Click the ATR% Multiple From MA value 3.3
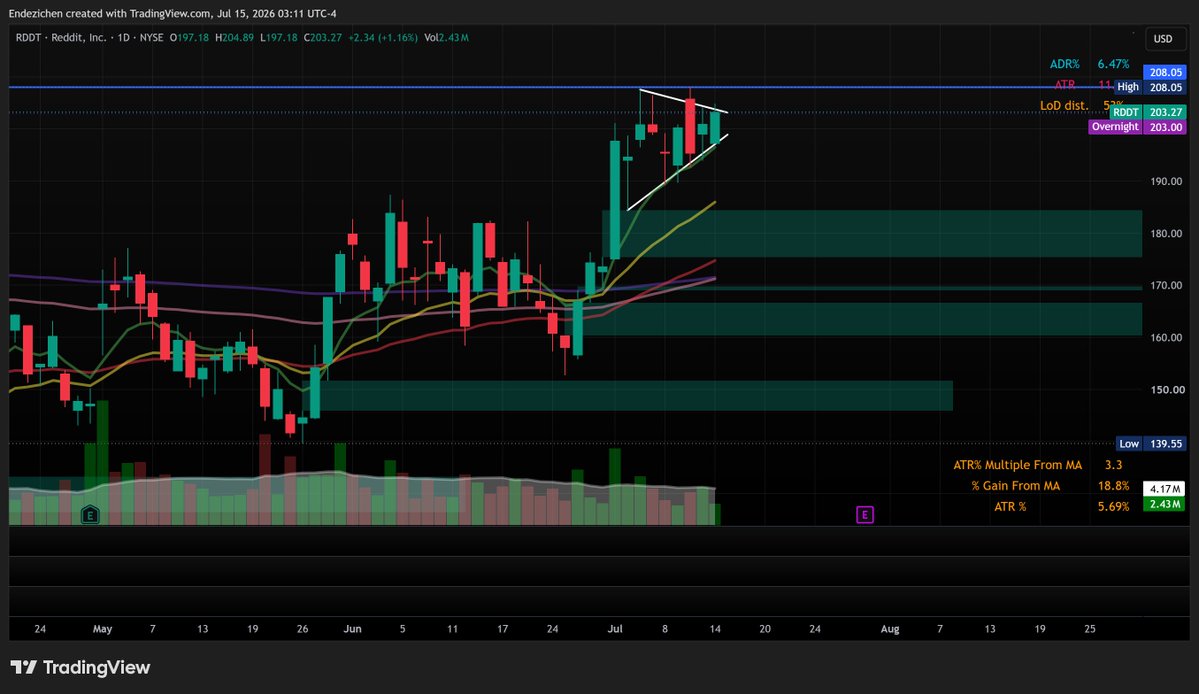Screen dimensions: 1199x694 click(1113, 465)
